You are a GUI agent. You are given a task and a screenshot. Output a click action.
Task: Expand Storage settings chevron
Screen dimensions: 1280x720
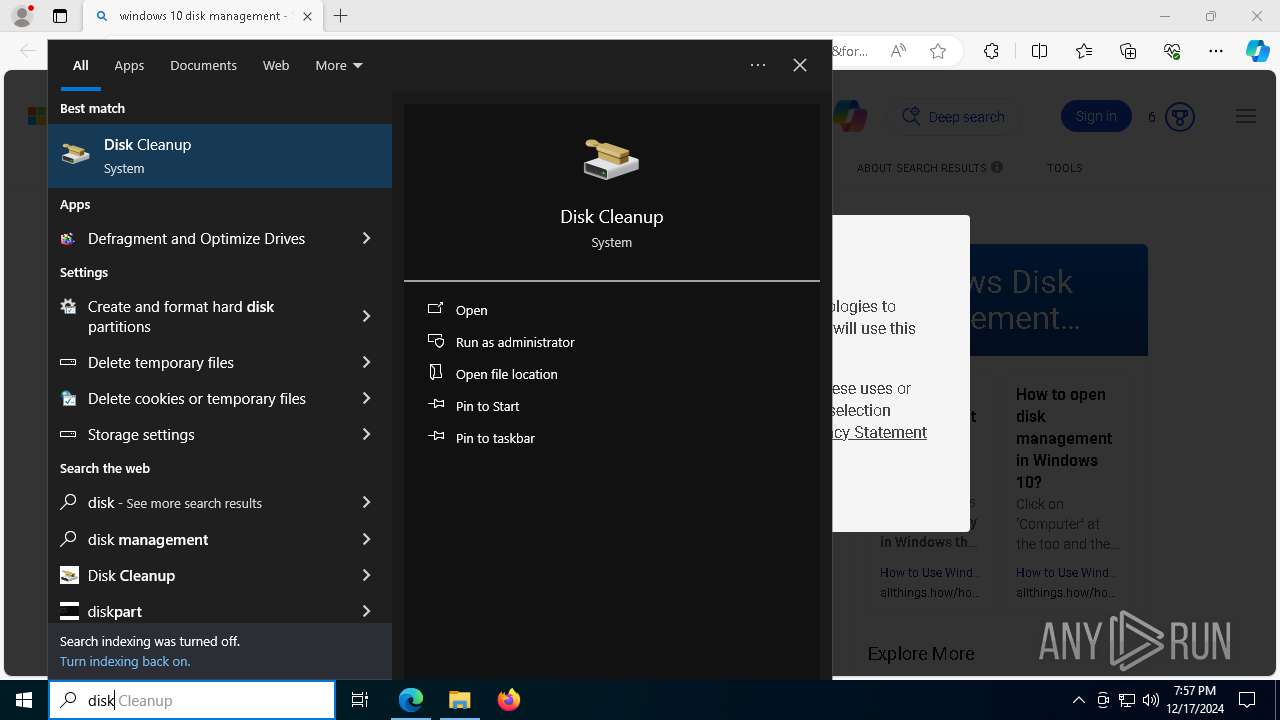pyautogui.click(x=366, y=434)
